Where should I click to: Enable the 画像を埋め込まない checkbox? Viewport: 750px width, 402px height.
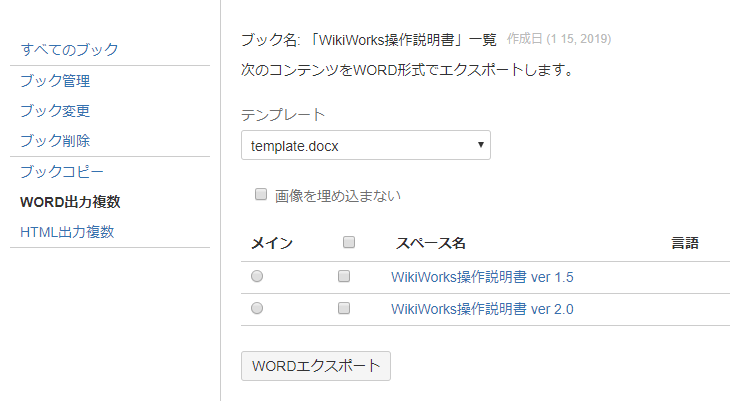261,194
